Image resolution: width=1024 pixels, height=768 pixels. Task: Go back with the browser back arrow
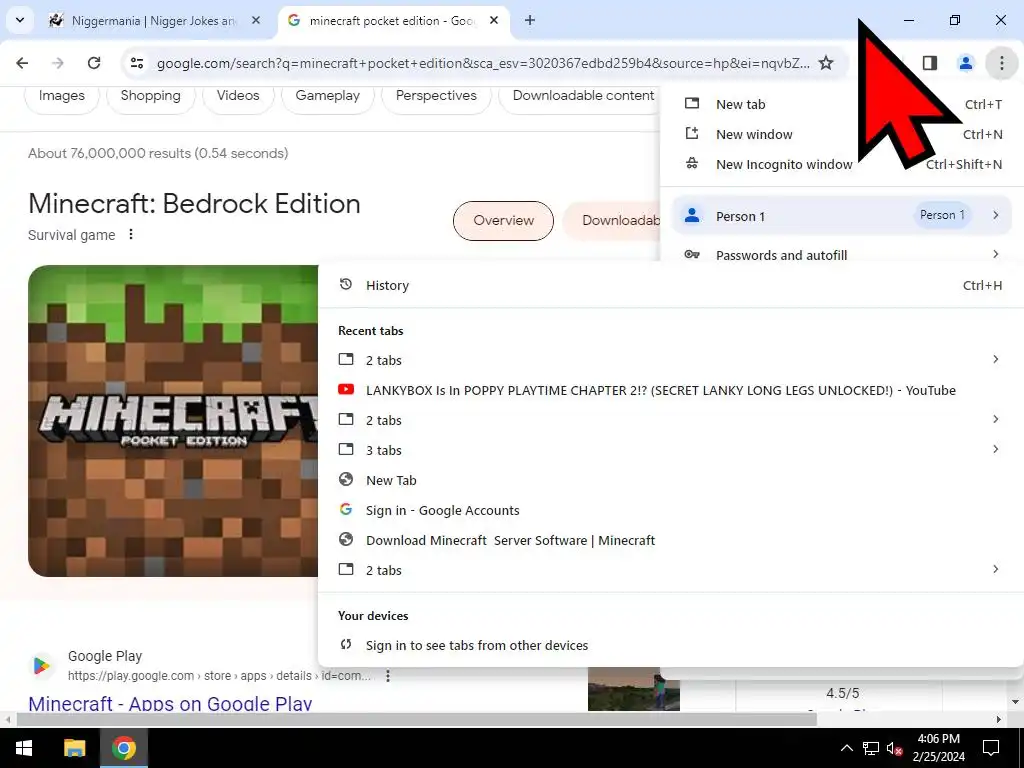[x=22, y=63]
